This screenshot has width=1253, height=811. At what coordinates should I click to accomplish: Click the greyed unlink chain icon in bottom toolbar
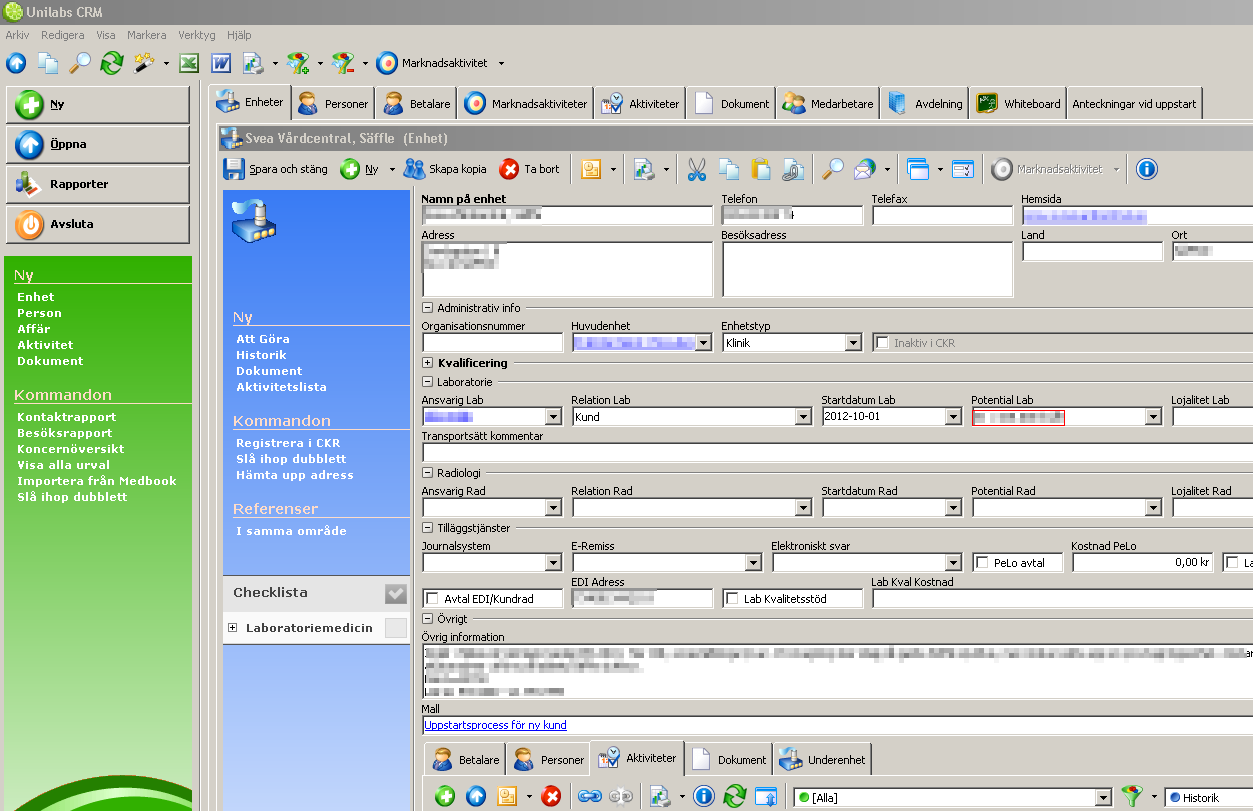(x=622, y=796)
